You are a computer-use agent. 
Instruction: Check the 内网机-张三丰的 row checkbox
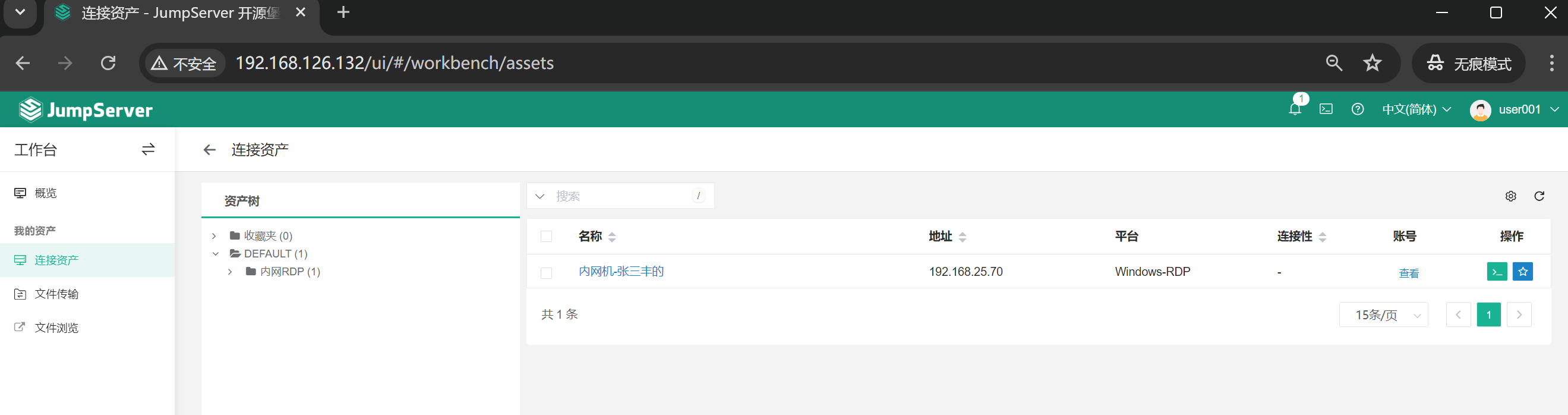click(x=546, y=272)
